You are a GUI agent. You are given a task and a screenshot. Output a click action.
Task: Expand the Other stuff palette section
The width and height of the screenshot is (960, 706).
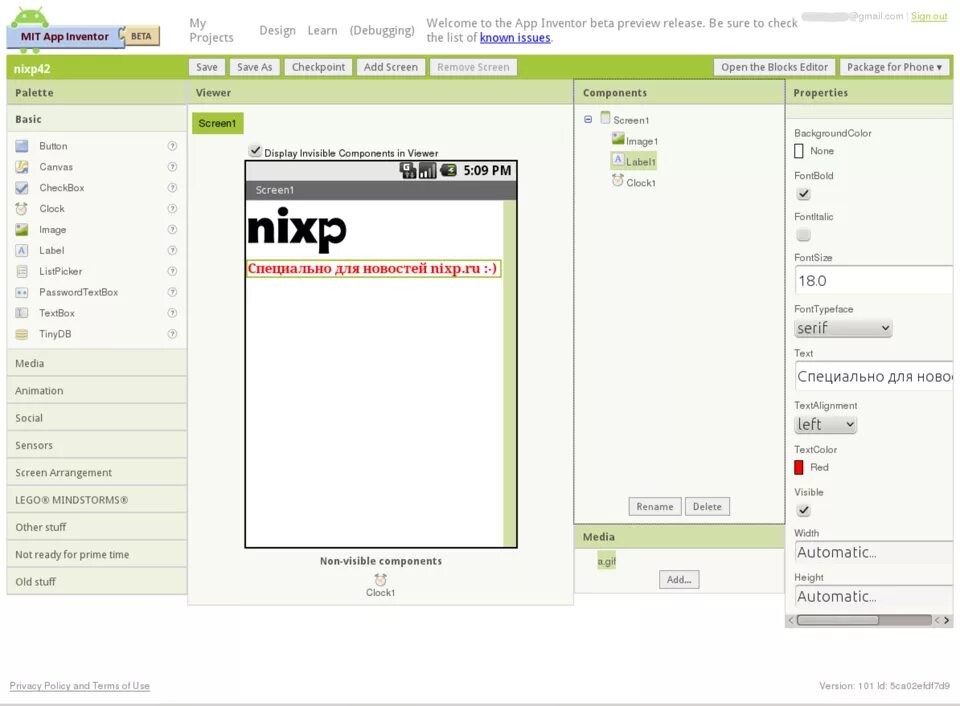97,527
